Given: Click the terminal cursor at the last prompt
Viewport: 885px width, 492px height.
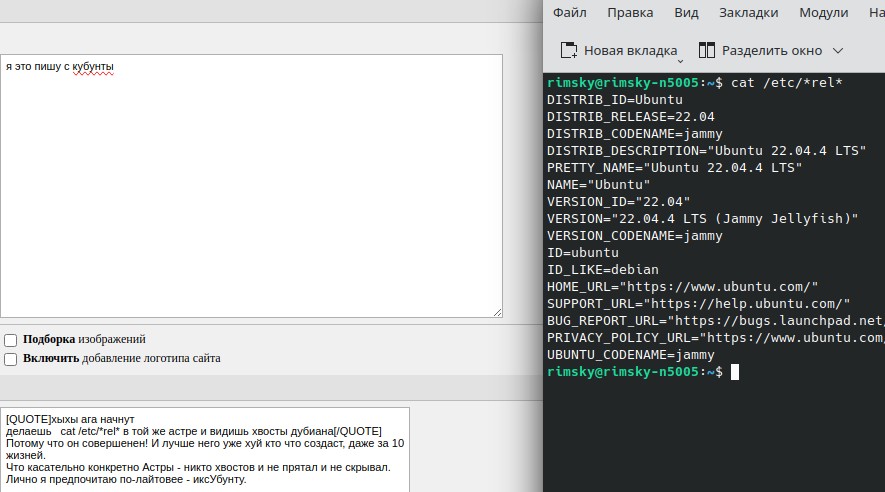Looking at the screenshot, I should [x=734, y=372].
